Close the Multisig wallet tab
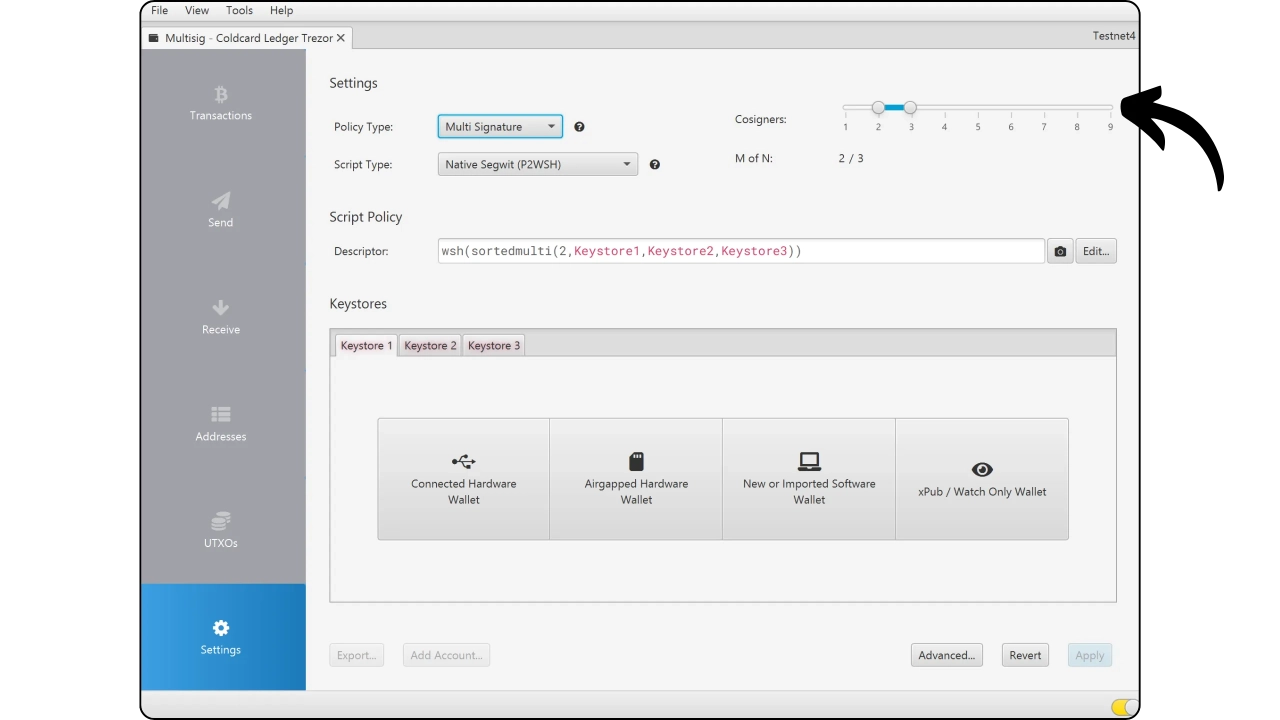Screen dimensions: 1280x720 click(x=341, y=38)
